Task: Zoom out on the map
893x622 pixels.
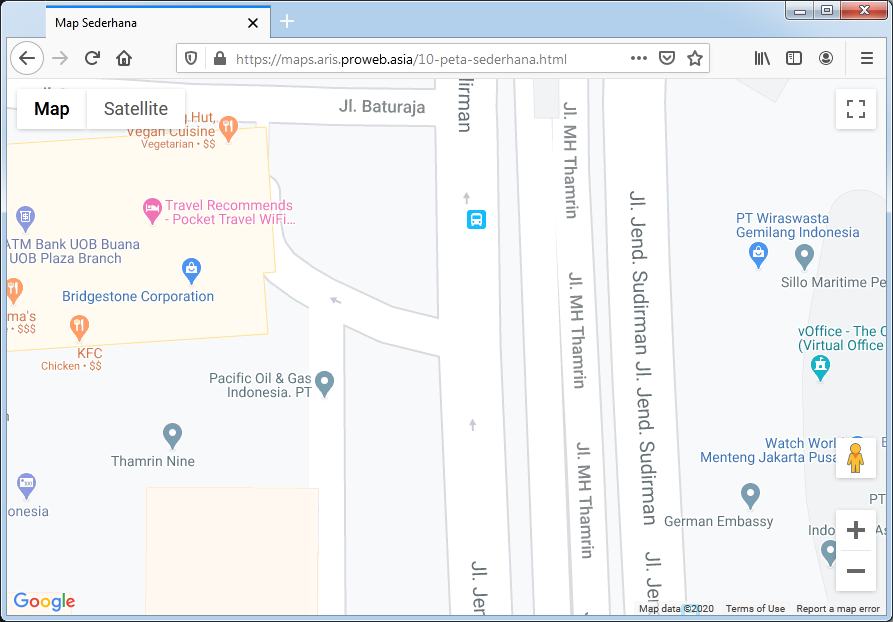Action: [x=855, y=571]
